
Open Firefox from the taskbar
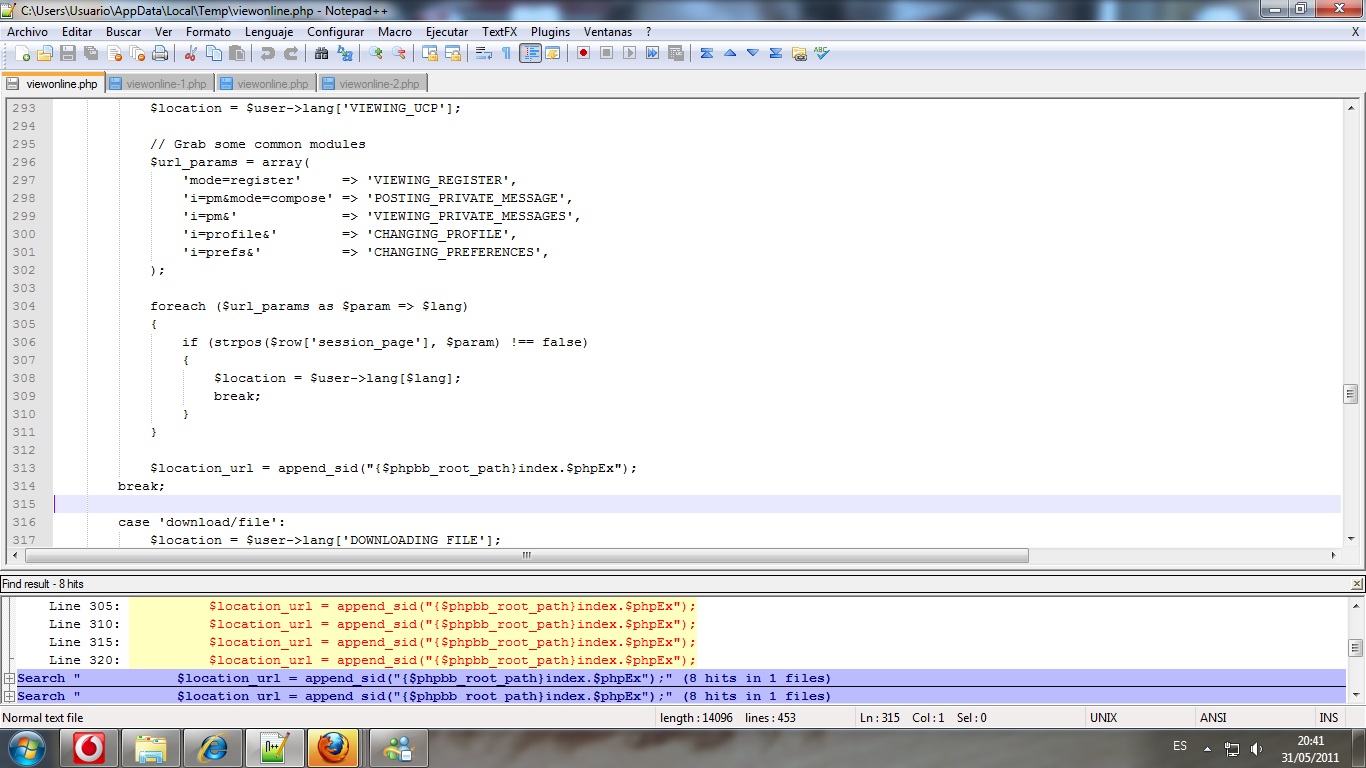click(x=332, y=748)
